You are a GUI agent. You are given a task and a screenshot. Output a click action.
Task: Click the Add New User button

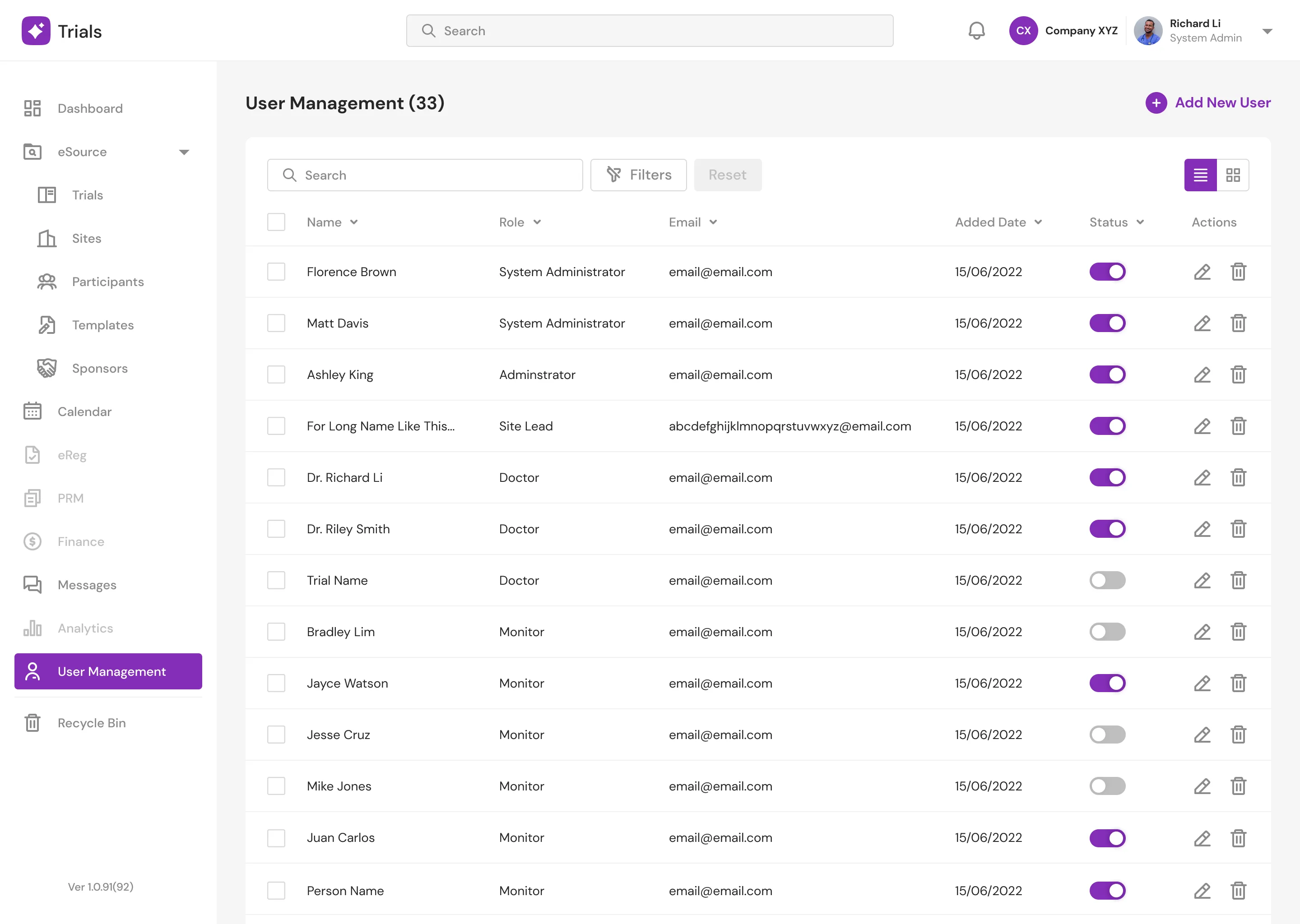click(1208, 103)
